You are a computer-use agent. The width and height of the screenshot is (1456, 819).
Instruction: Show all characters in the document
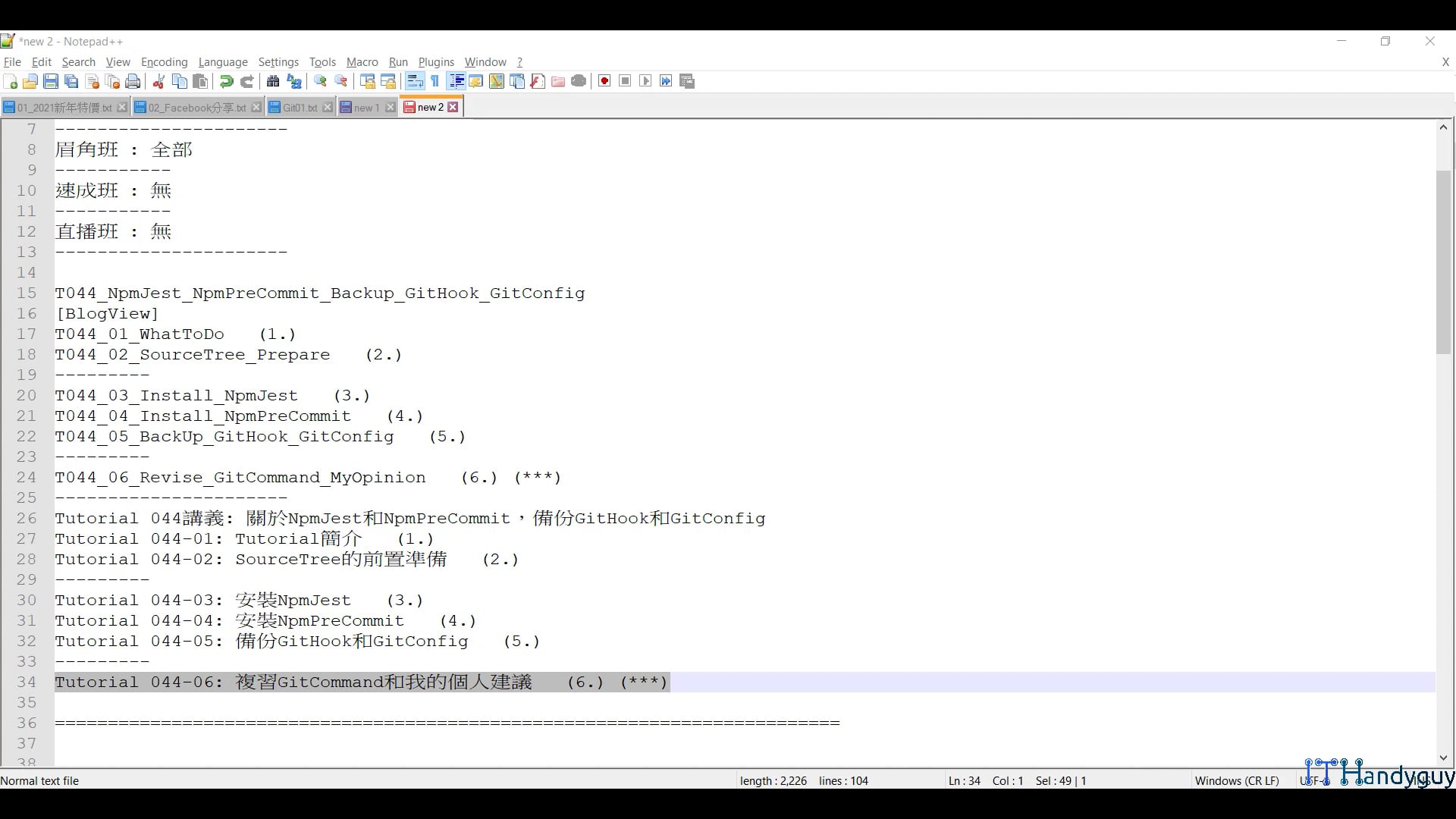[435, 81]
